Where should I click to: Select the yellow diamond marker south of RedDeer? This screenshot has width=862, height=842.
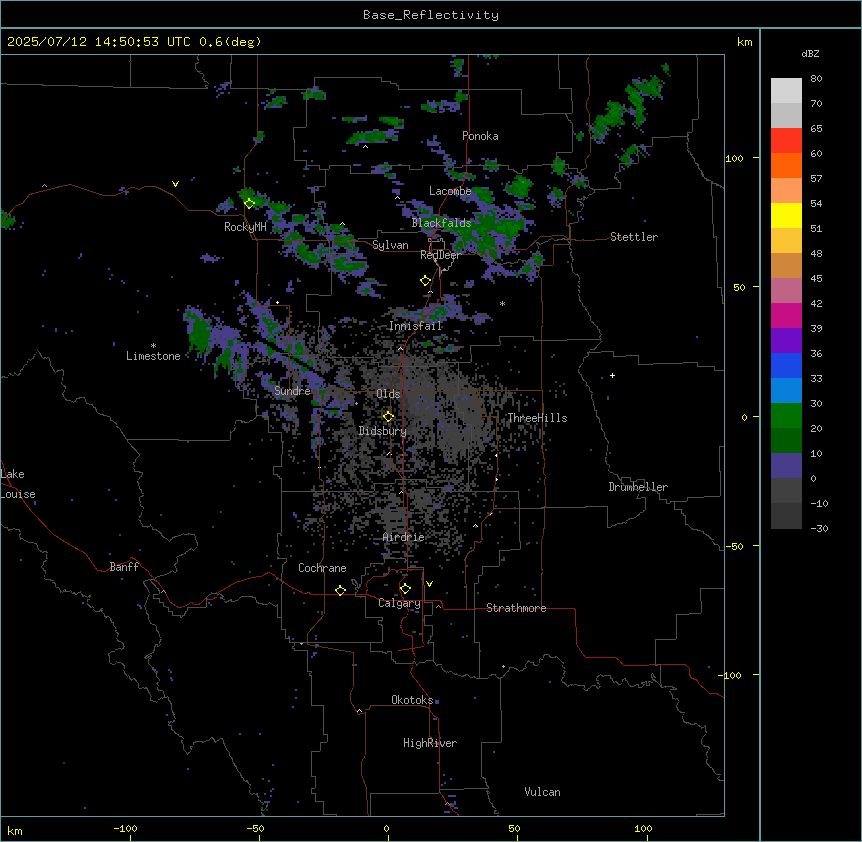[x=425, y=281]
